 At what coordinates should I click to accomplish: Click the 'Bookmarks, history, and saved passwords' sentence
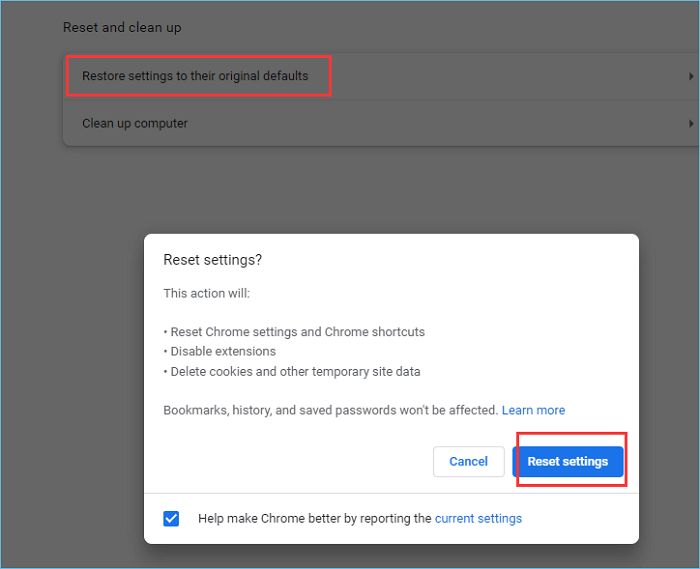(x=330, y=410)
